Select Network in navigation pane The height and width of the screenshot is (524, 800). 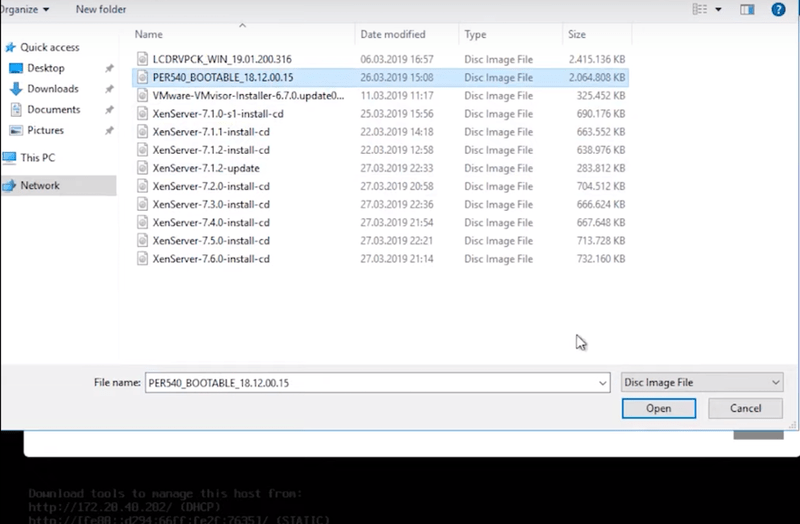point(40,186)
